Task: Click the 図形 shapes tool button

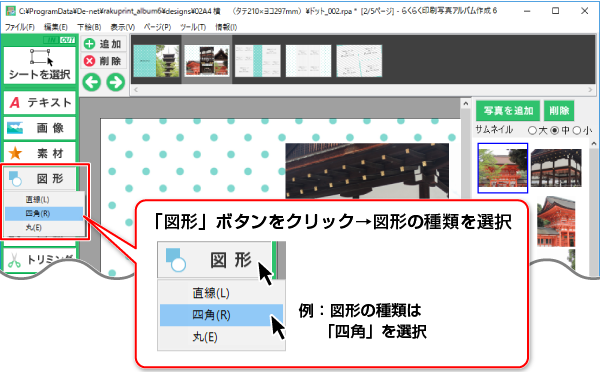Action: pyautogui.click(x=40, y=178)
